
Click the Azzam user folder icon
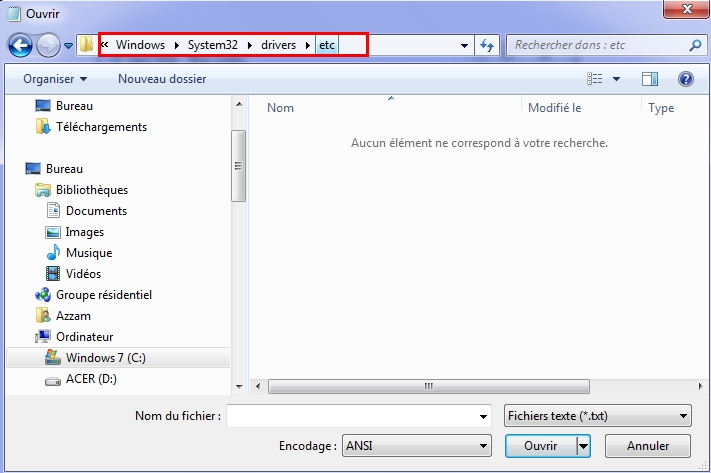click(x=43, y=315)
